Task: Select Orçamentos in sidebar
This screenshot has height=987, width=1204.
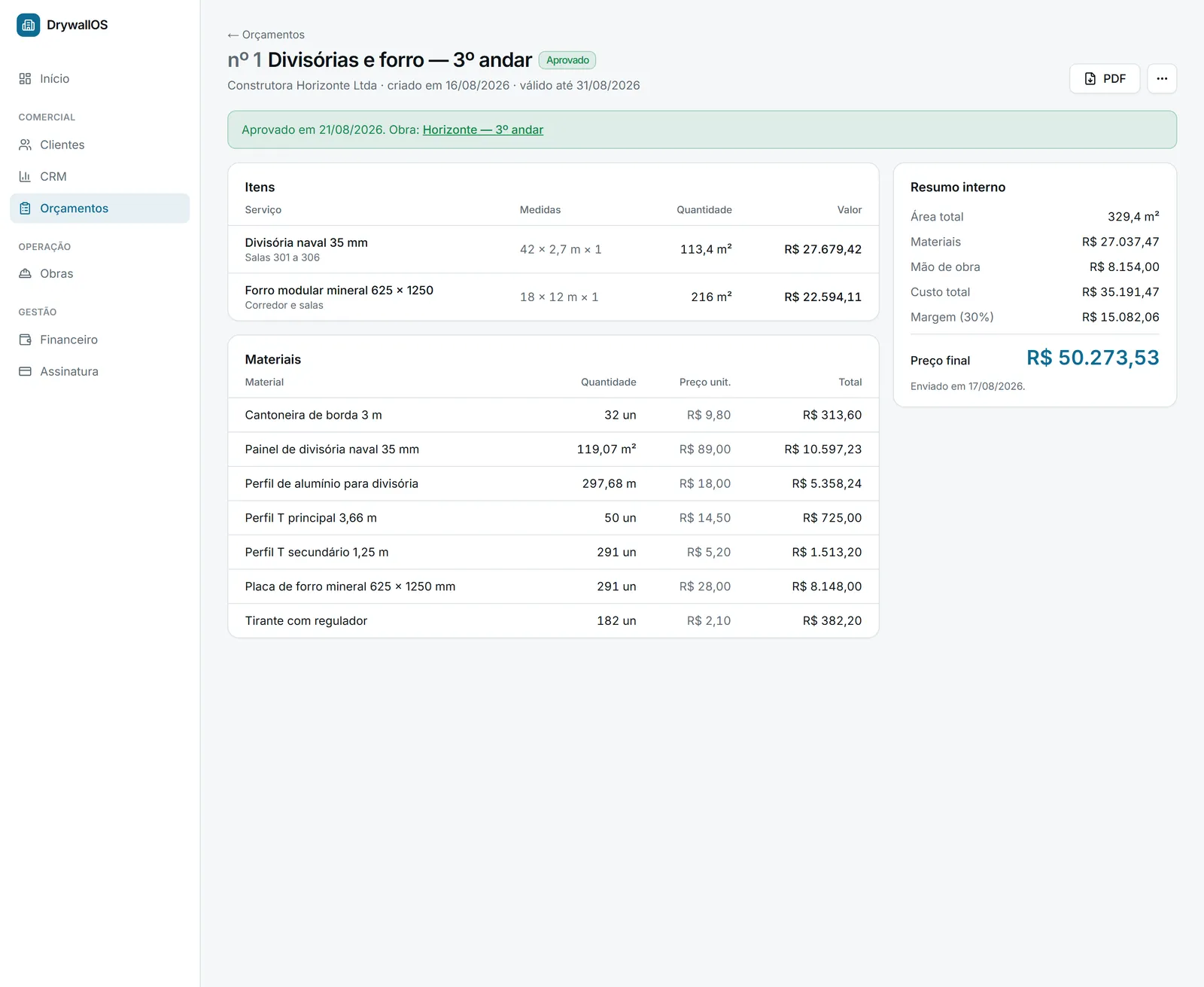Action: point(99,209)
